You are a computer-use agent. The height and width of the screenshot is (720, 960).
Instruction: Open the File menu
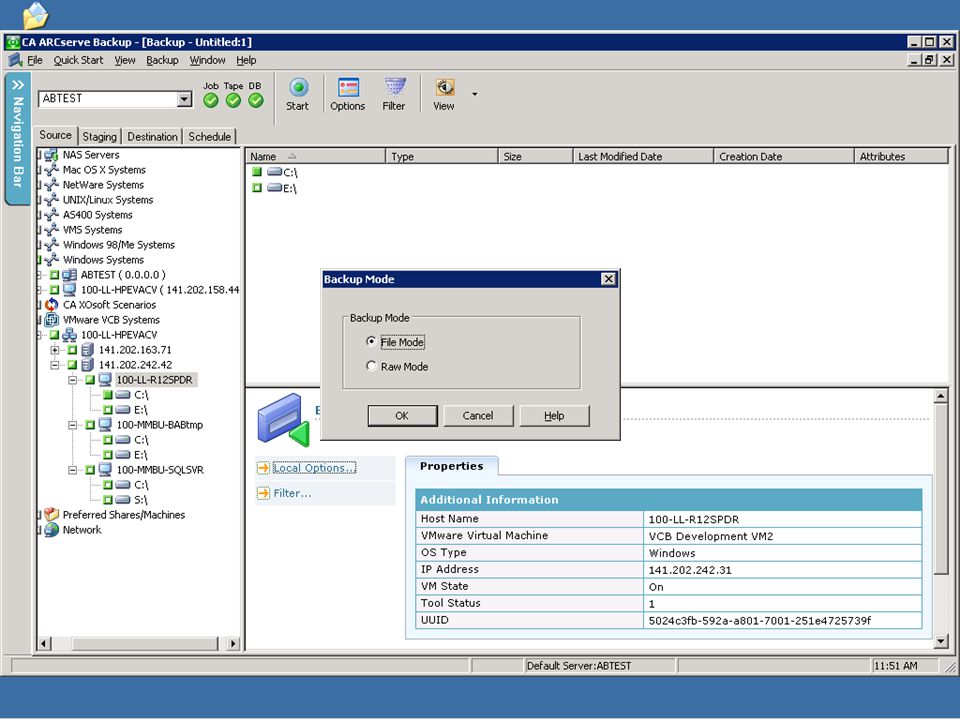click(x=35, y=60)
